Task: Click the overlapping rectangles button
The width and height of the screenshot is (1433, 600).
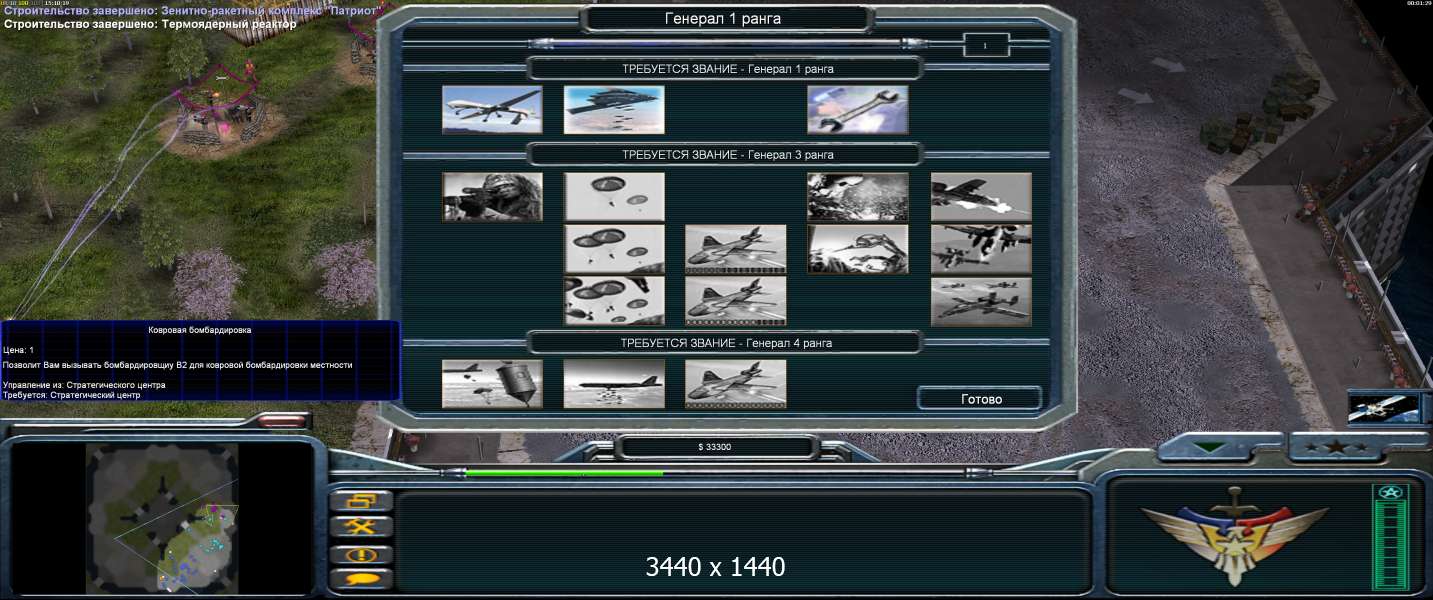Action: tap(360, 501)
